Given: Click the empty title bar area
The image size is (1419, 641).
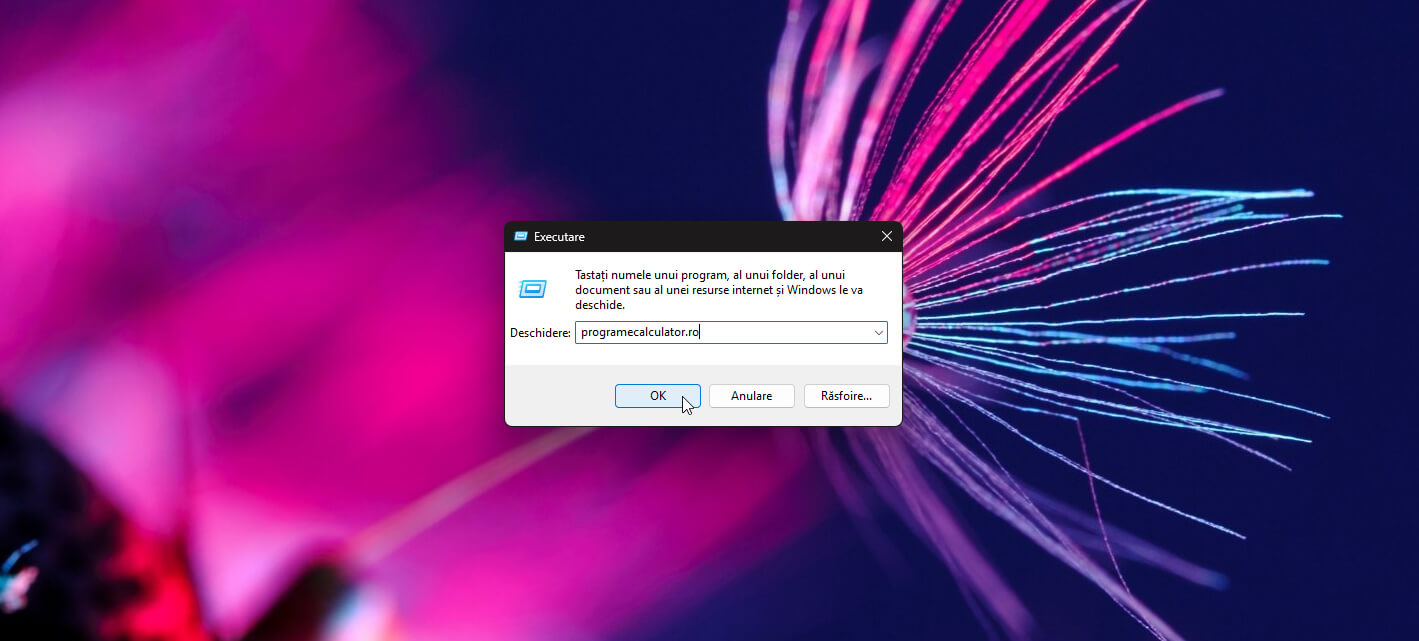Looking at the screenshot, I should (x=720, y=237).
